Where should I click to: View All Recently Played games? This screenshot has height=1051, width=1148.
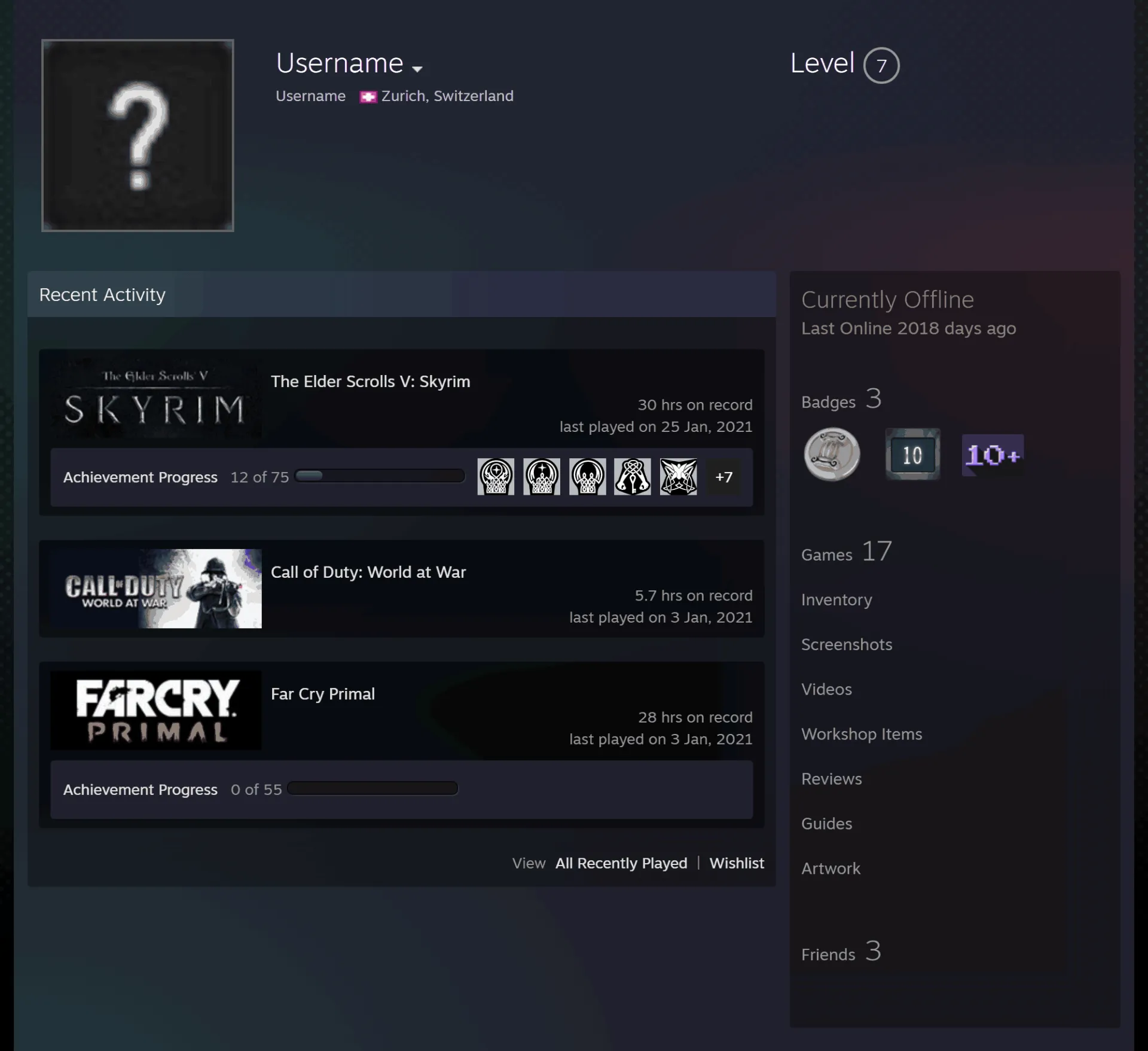[621, 863]
